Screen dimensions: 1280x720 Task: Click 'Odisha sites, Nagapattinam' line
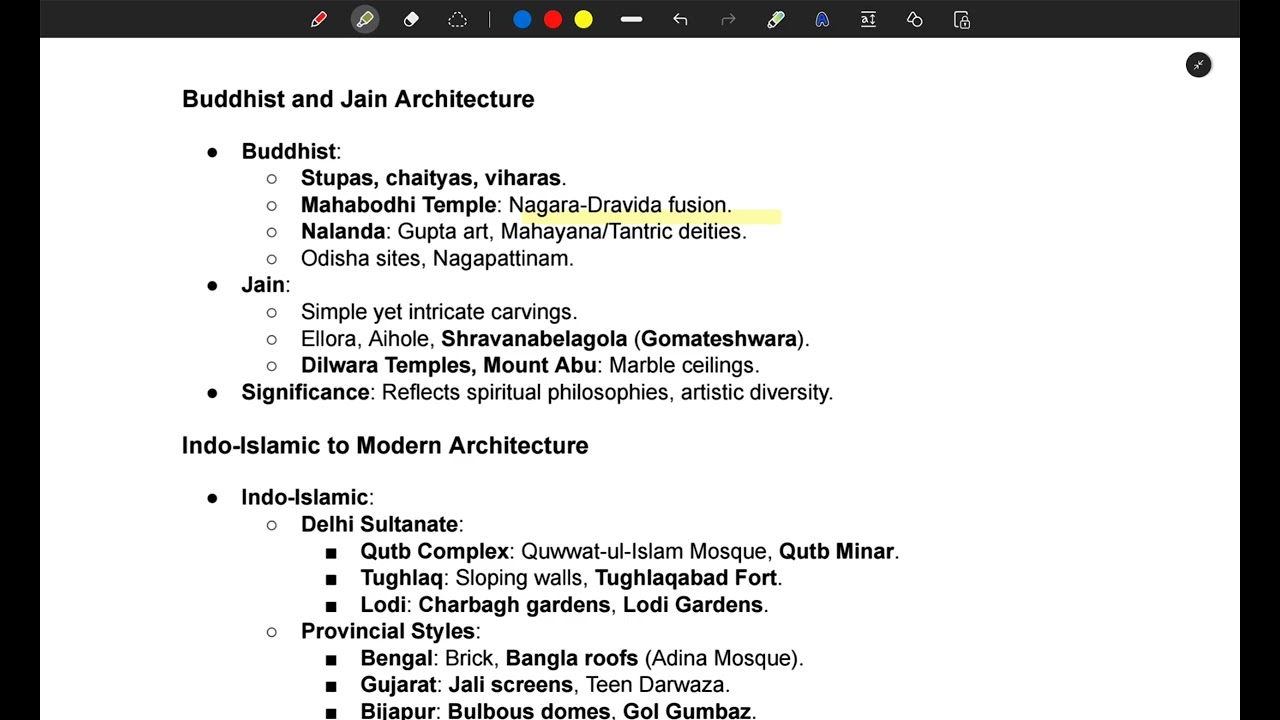[437, 258]
